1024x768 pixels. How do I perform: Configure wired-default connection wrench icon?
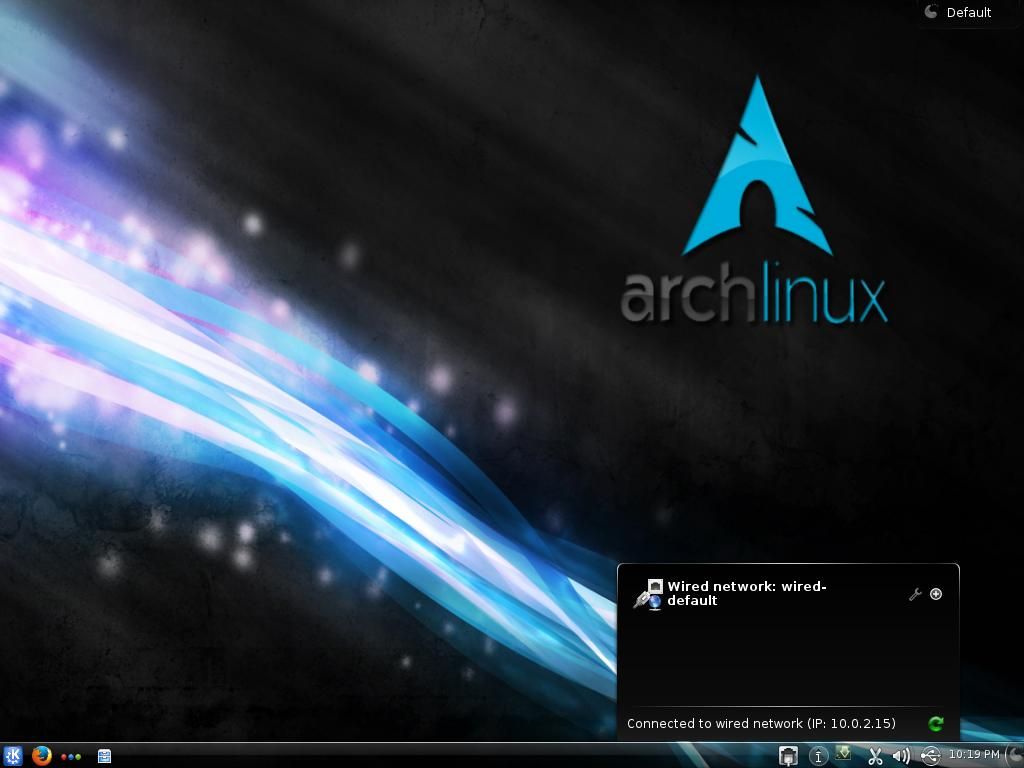point(915,594)
